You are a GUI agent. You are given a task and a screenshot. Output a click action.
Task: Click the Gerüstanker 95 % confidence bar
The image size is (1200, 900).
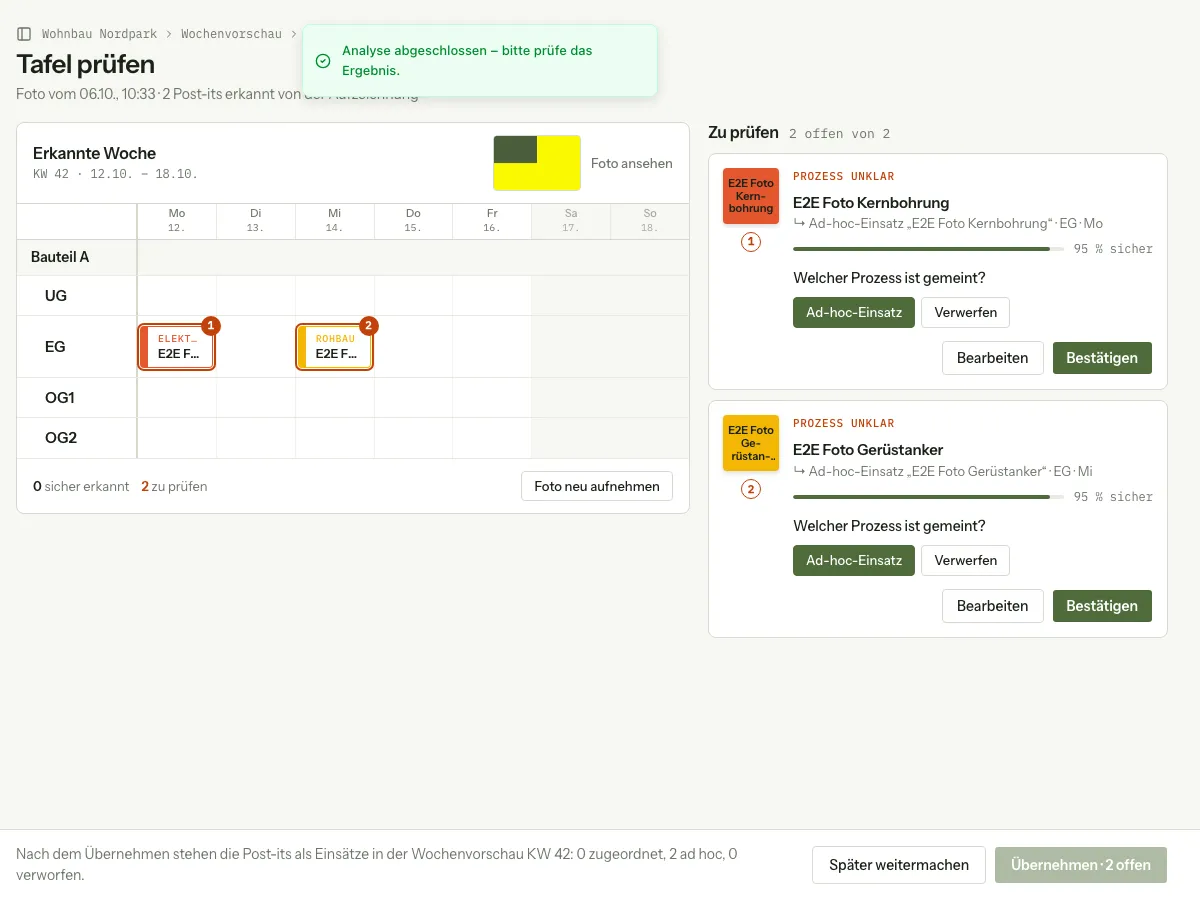click(x=928, y=497)
